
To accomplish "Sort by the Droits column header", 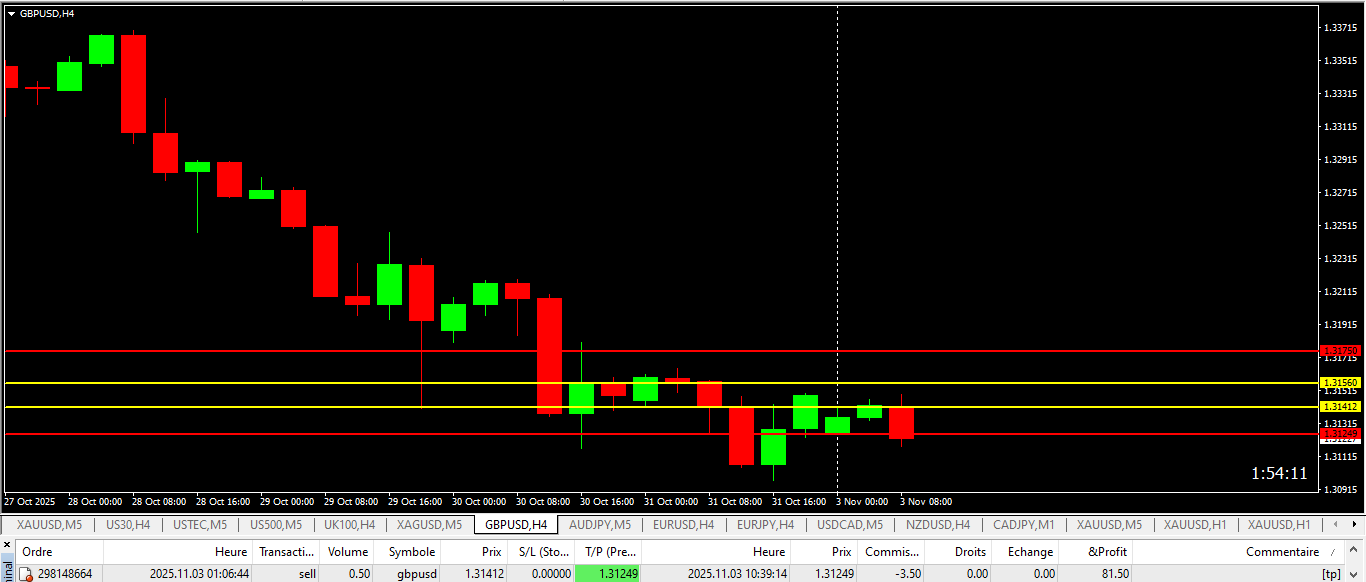I will tap(958, 552).
